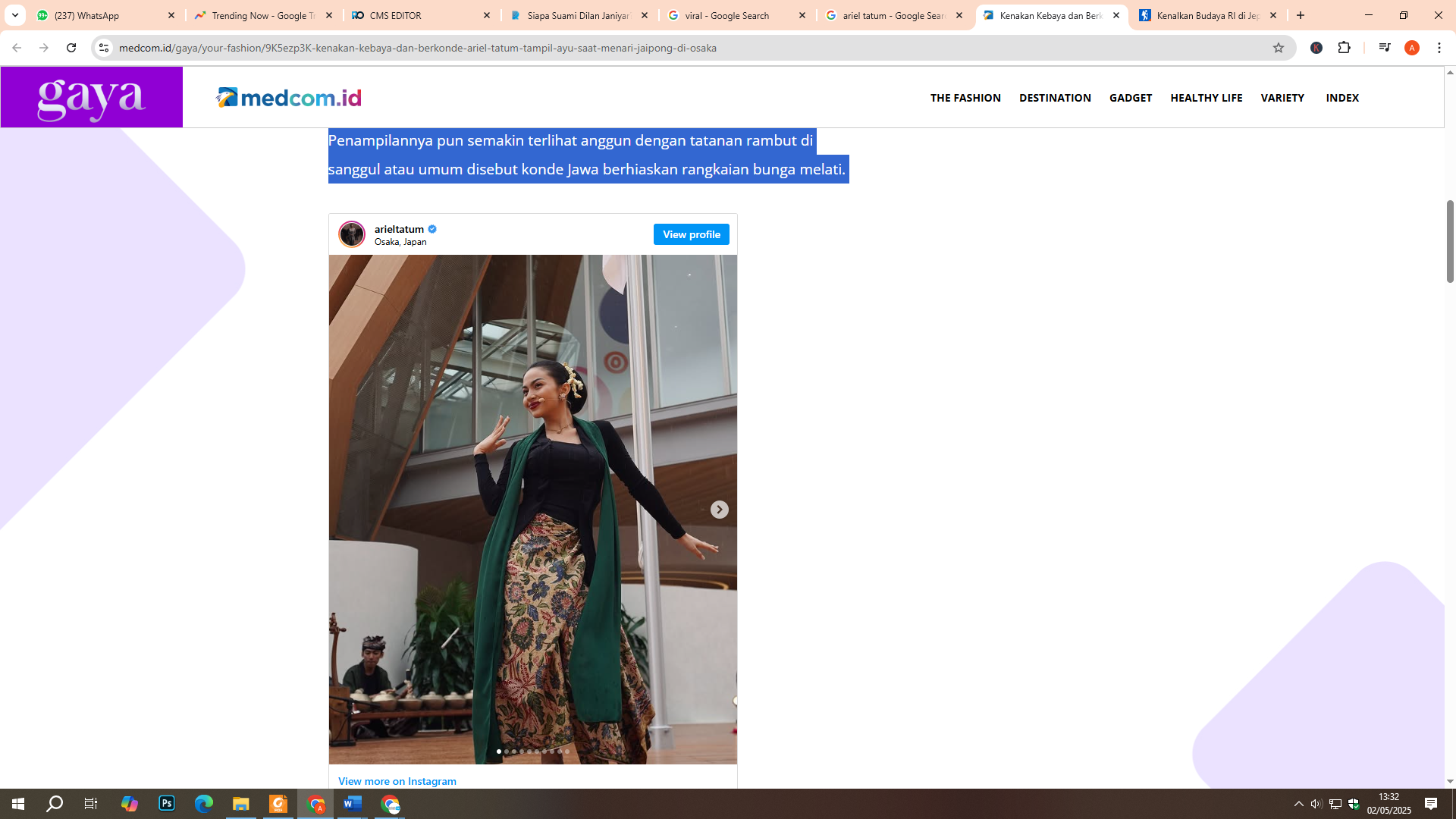Open the Chrome three-dot menu
Image resolution: width=1456 pixels, height=819 pixels.
(x=1439, y=48)
